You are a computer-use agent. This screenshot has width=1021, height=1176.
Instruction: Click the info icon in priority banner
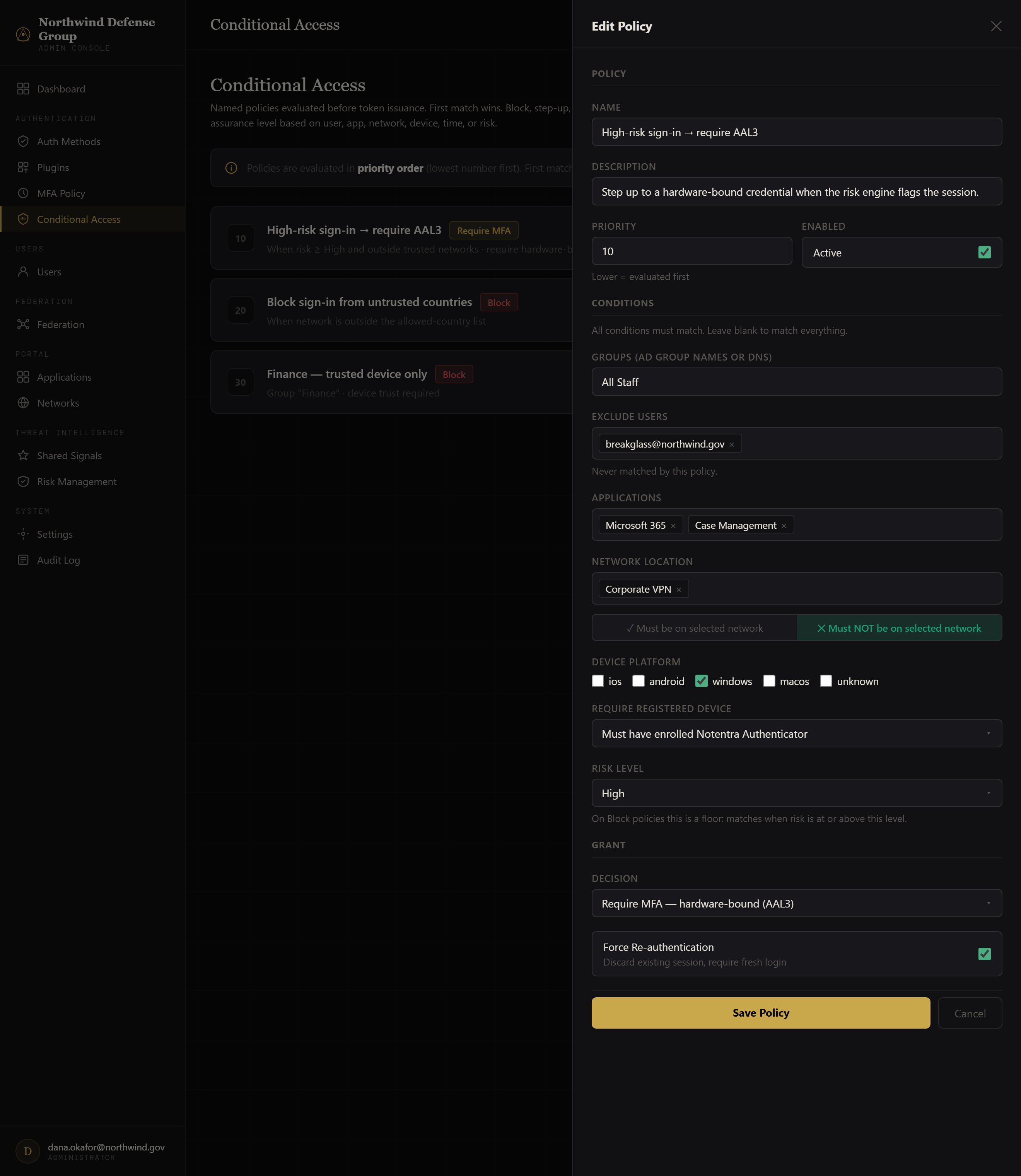(231, 168)
